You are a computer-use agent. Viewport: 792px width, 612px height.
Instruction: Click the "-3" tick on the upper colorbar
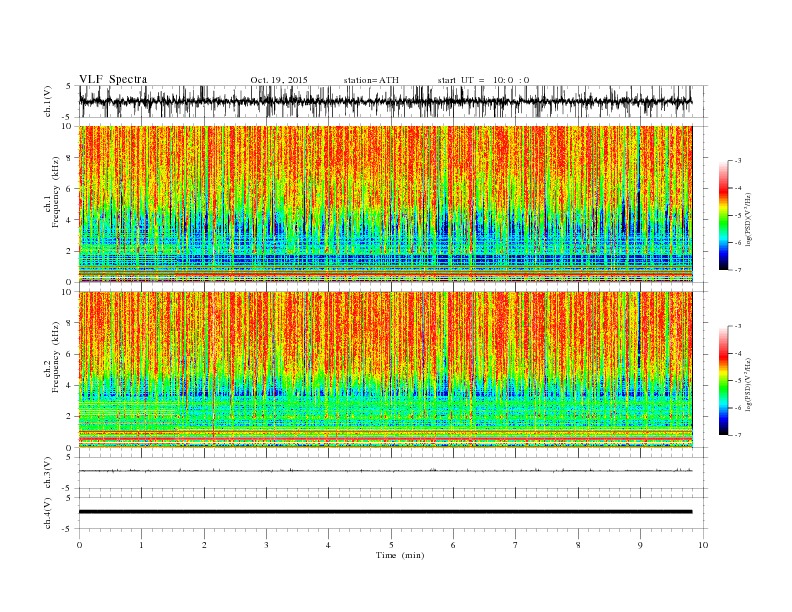[x=738, y=161]
